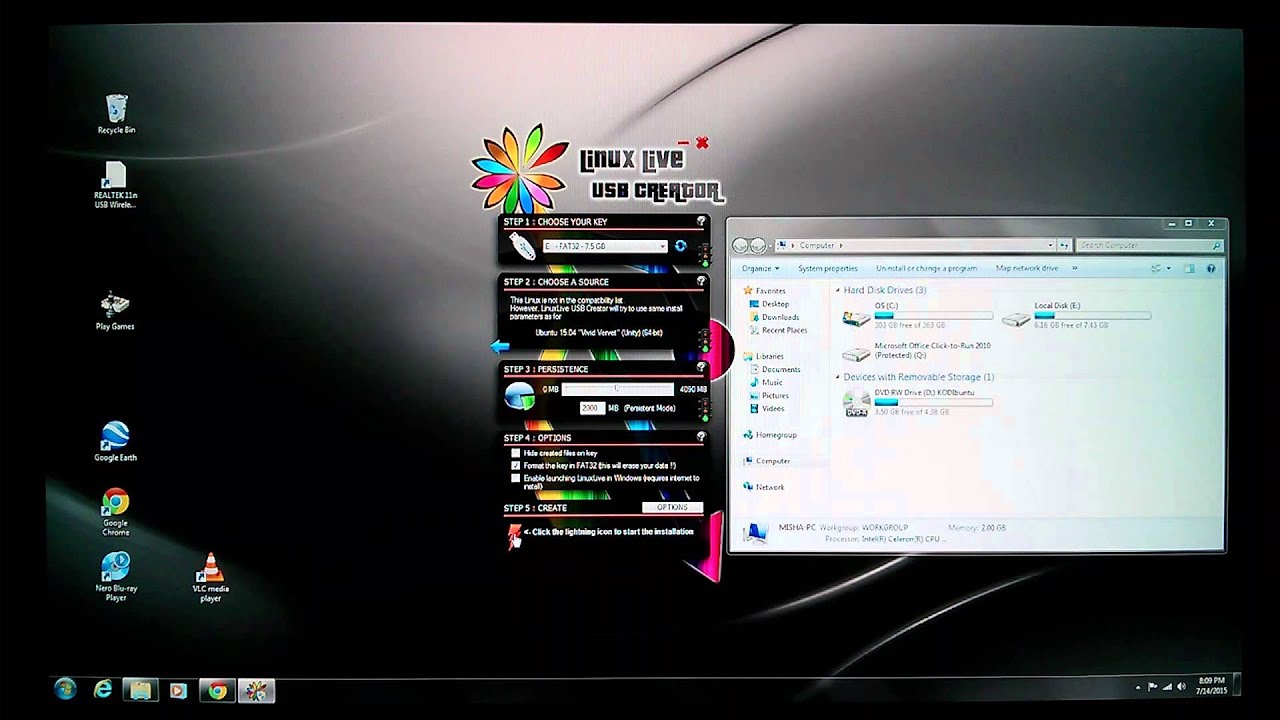
Task: Click the Explorer help icon
Action: 1211,268
